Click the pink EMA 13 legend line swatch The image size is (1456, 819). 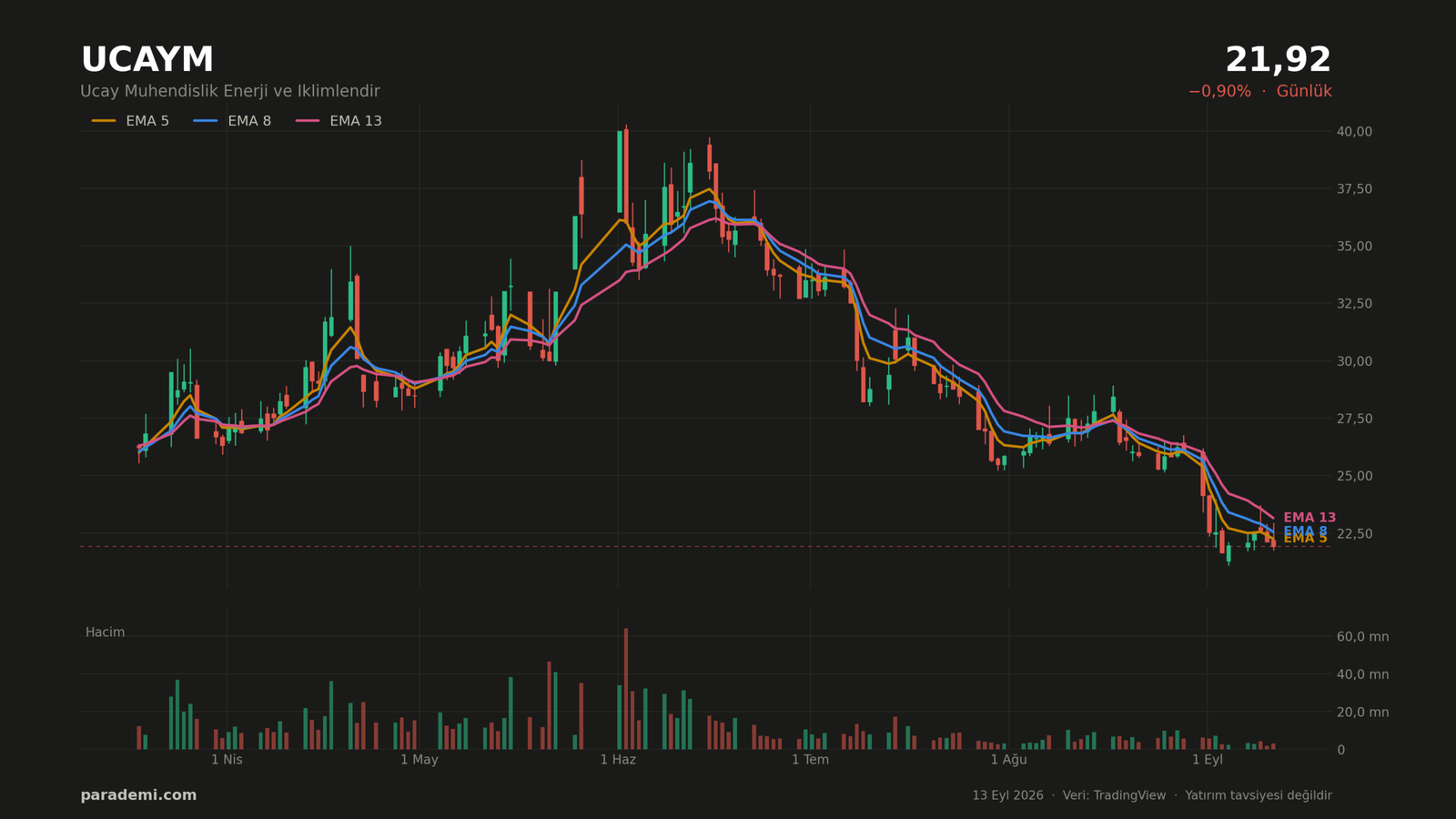click(308, 121)
